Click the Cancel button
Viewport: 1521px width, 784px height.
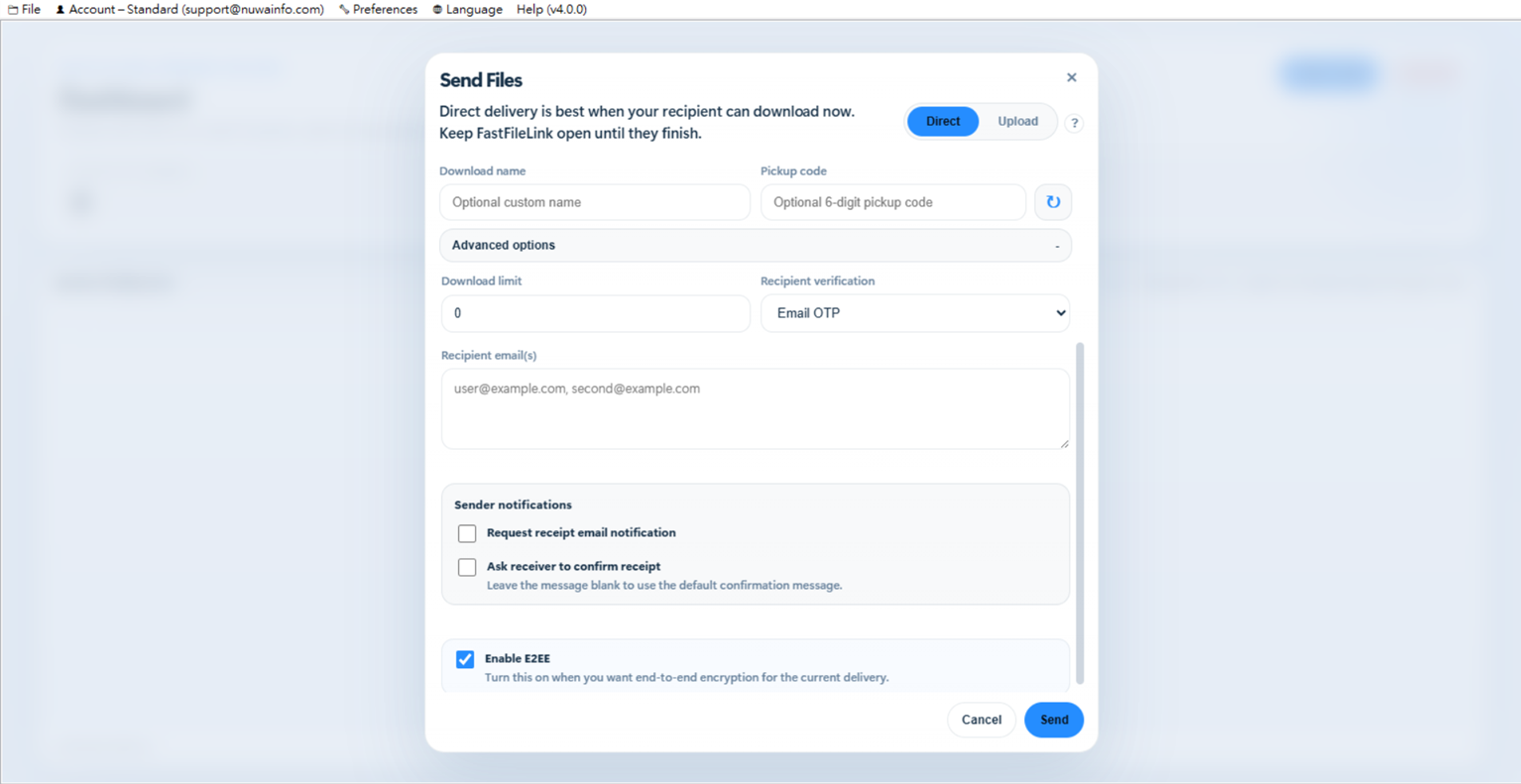(982, 720)
